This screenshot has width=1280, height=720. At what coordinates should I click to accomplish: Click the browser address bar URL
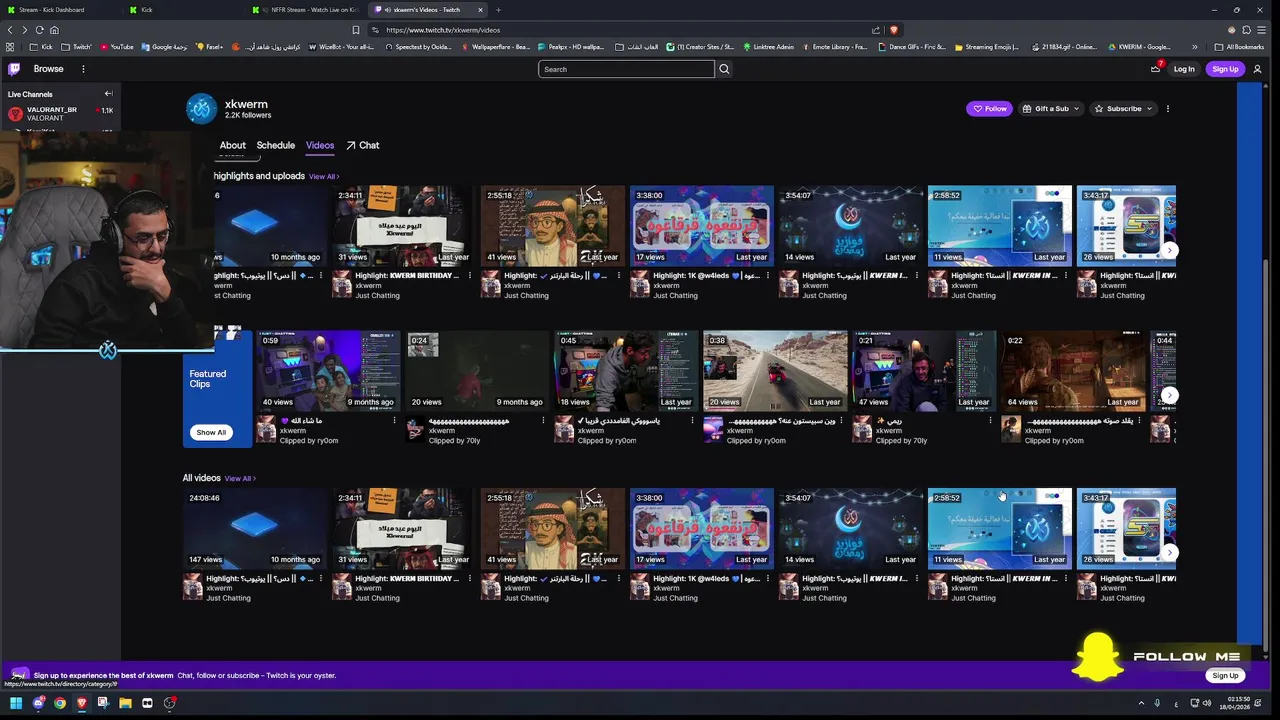443,30
